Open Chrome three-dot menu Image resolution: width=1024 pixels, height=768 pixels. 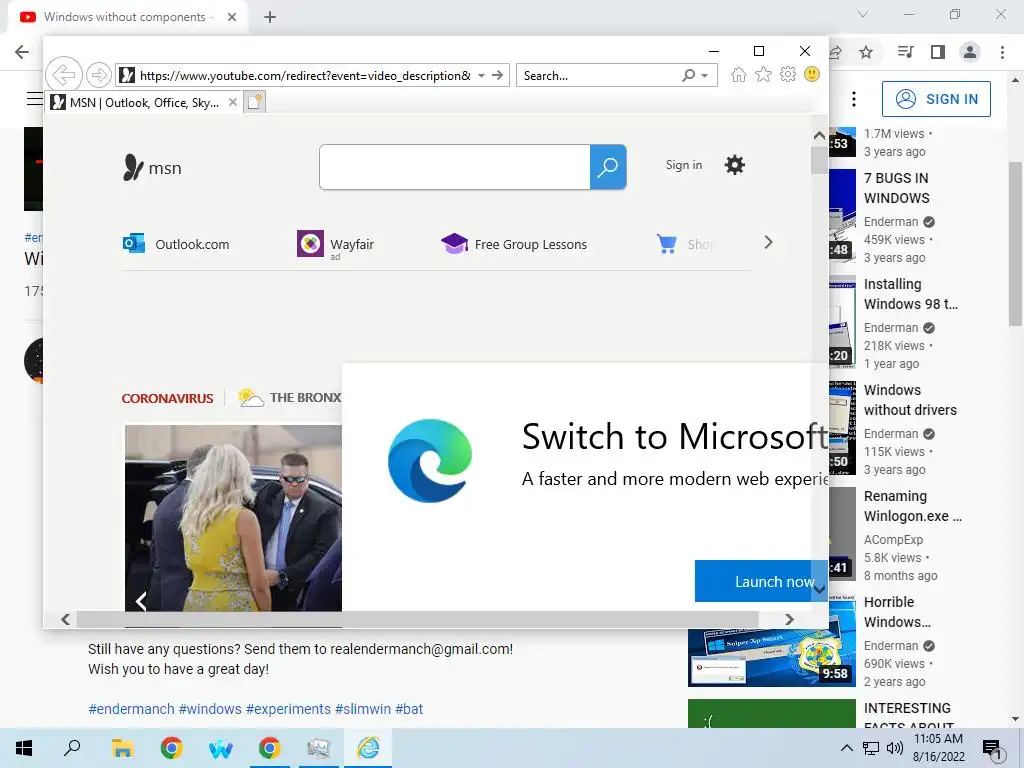tap(1002, 52)
